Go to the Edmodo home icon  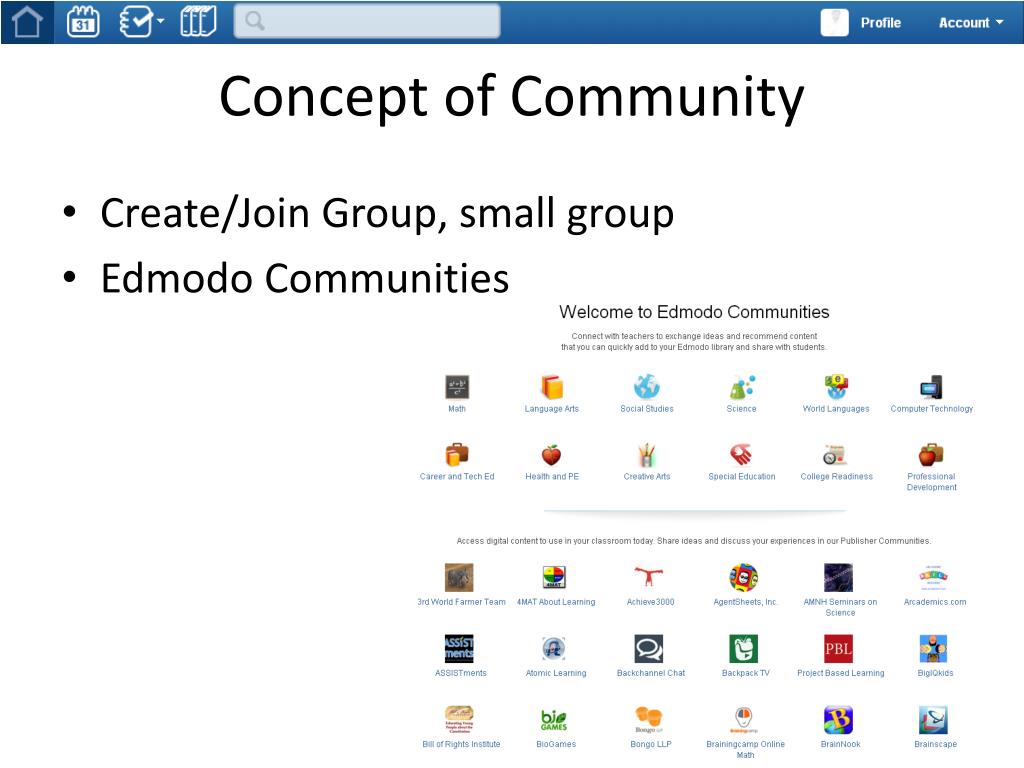pos(27,22)
